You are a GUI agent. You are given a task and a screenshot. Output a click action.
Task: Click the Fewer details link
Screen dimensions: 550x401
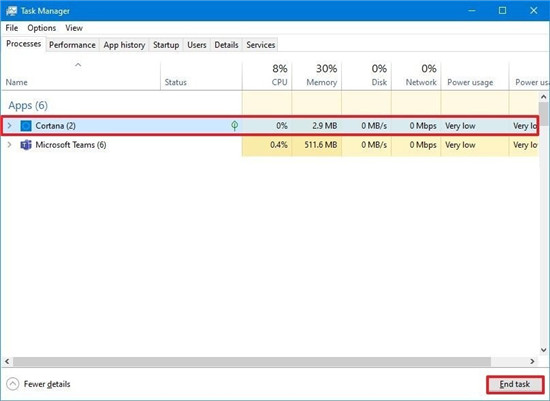click(x=47, y=384)
